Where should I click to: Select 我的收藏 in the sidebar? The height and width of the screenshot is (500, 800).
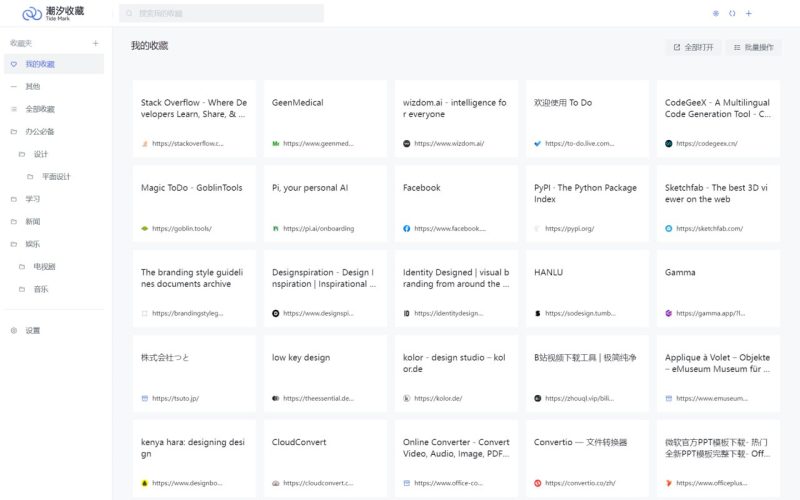click(x=40, y=64)
